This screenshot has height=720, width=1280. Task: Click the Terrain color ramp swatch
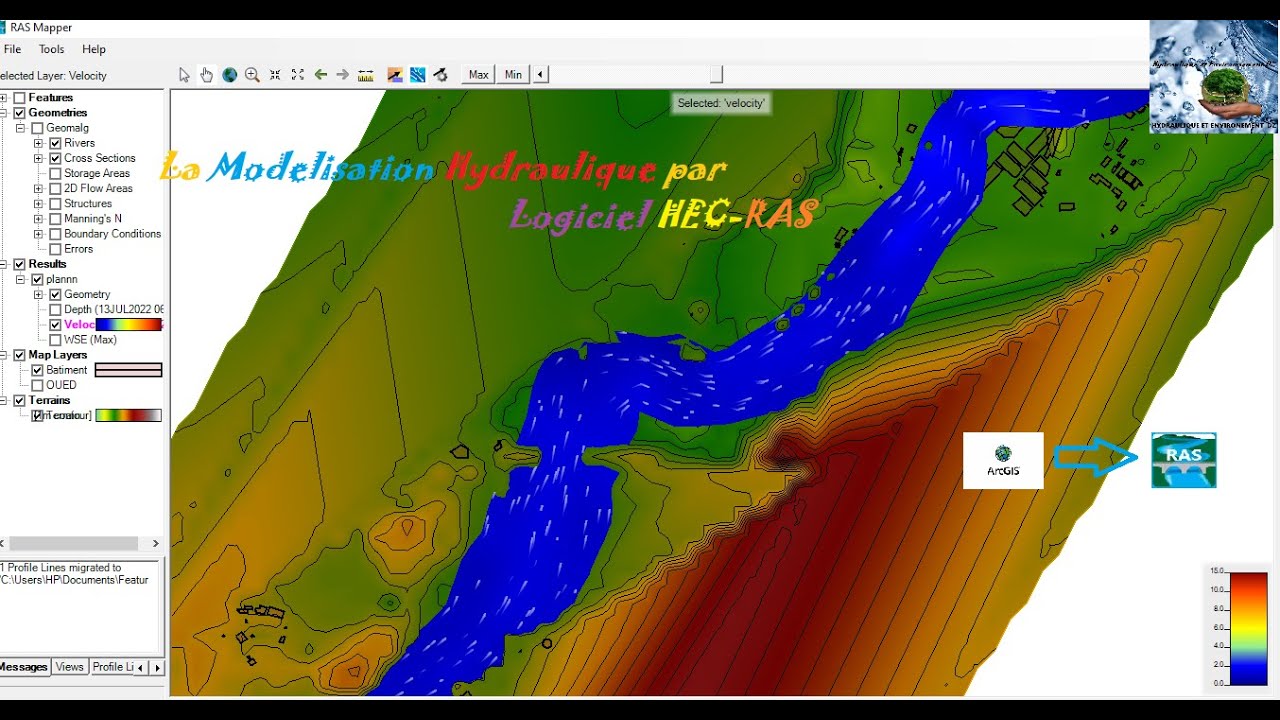pyautogui.click(x=128, y=415)
